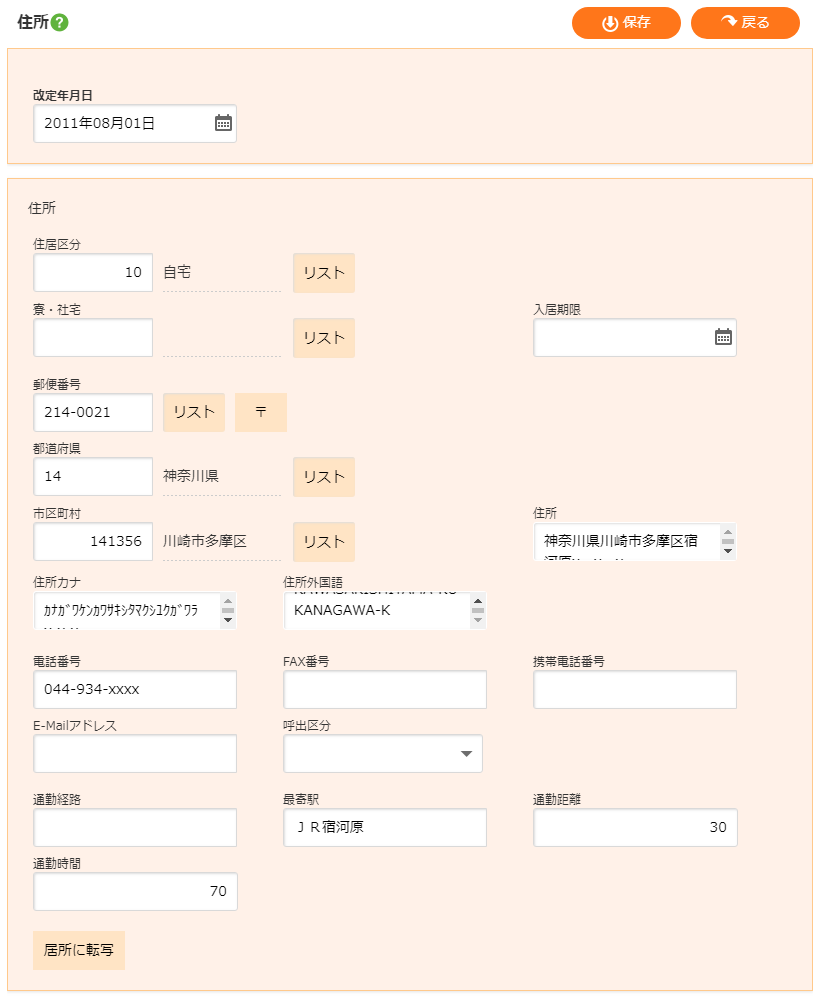Screen dimensions: 824x1001
Task: Open the 郵便番号 リスト lookup
Action: 194,412
